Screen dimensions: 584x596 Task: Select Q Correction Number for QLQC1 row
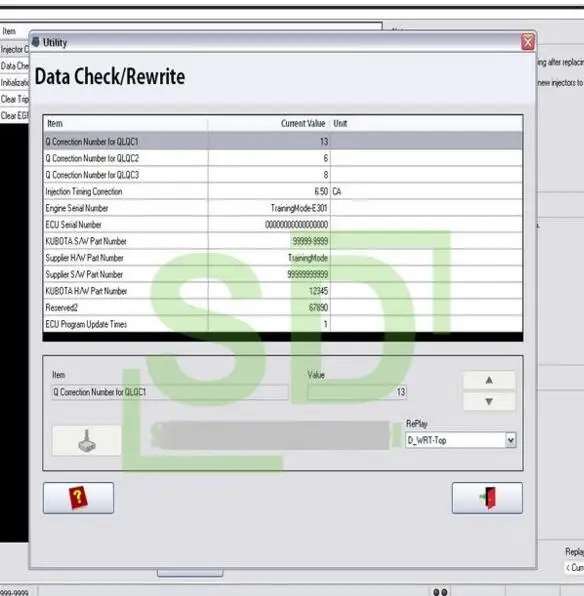pyautogui.click(x=283, y=141)
